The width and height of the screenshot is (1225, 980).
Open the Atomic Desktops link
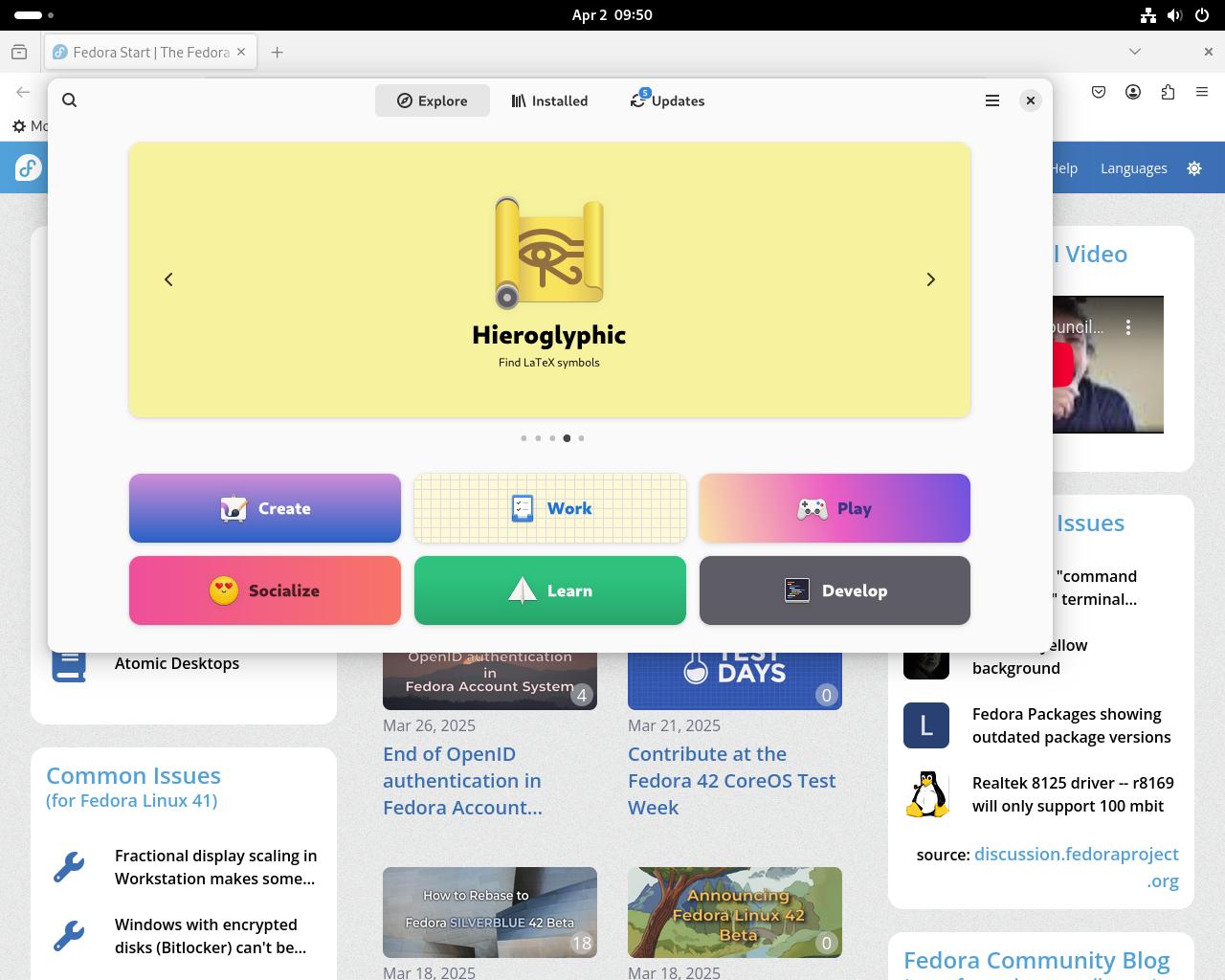pyautogui.click(x=177, y=663)
